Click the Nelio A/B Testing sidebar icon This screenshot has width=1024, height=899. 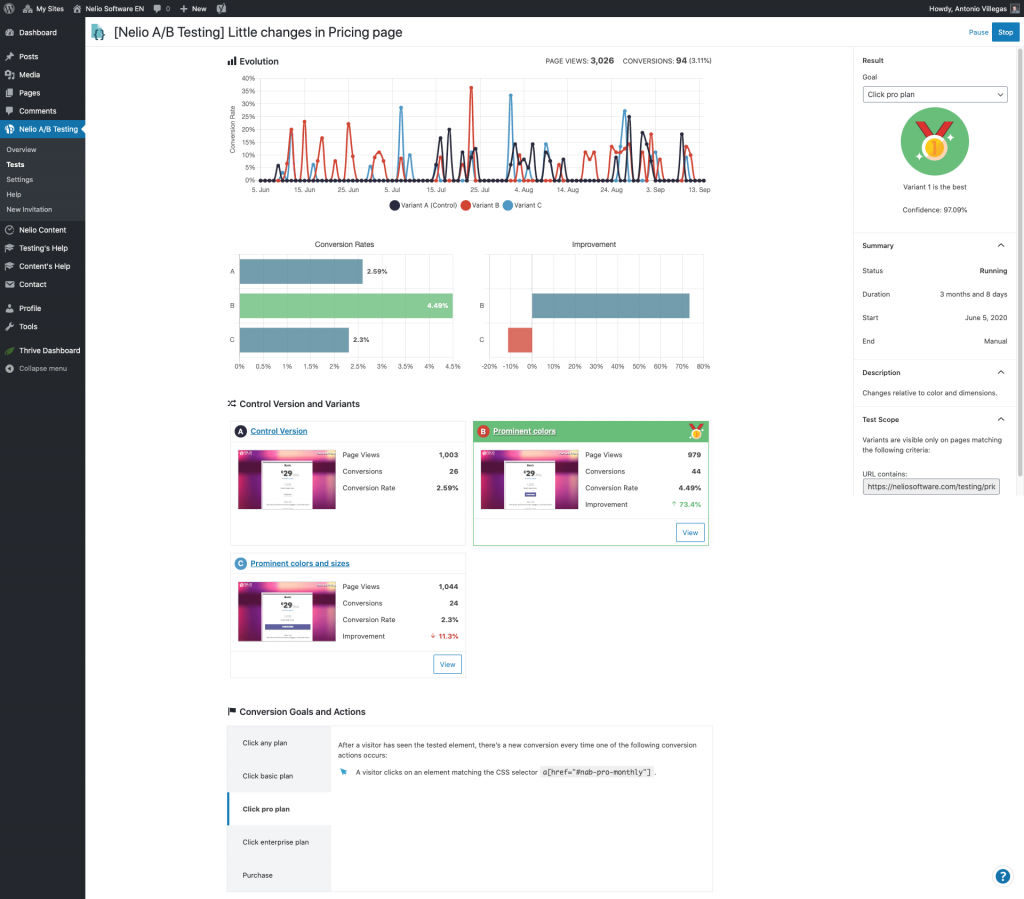point(10,129)
